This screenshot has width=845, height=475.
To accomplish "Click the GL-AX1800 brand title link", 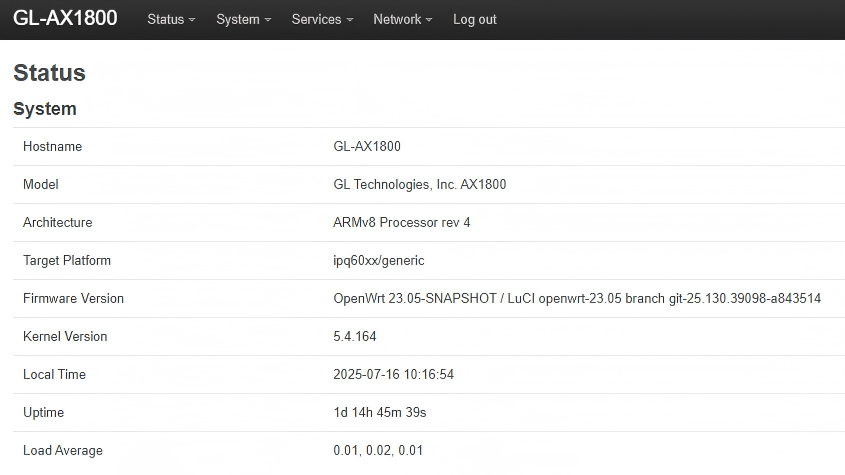I will tap(65, 18).
